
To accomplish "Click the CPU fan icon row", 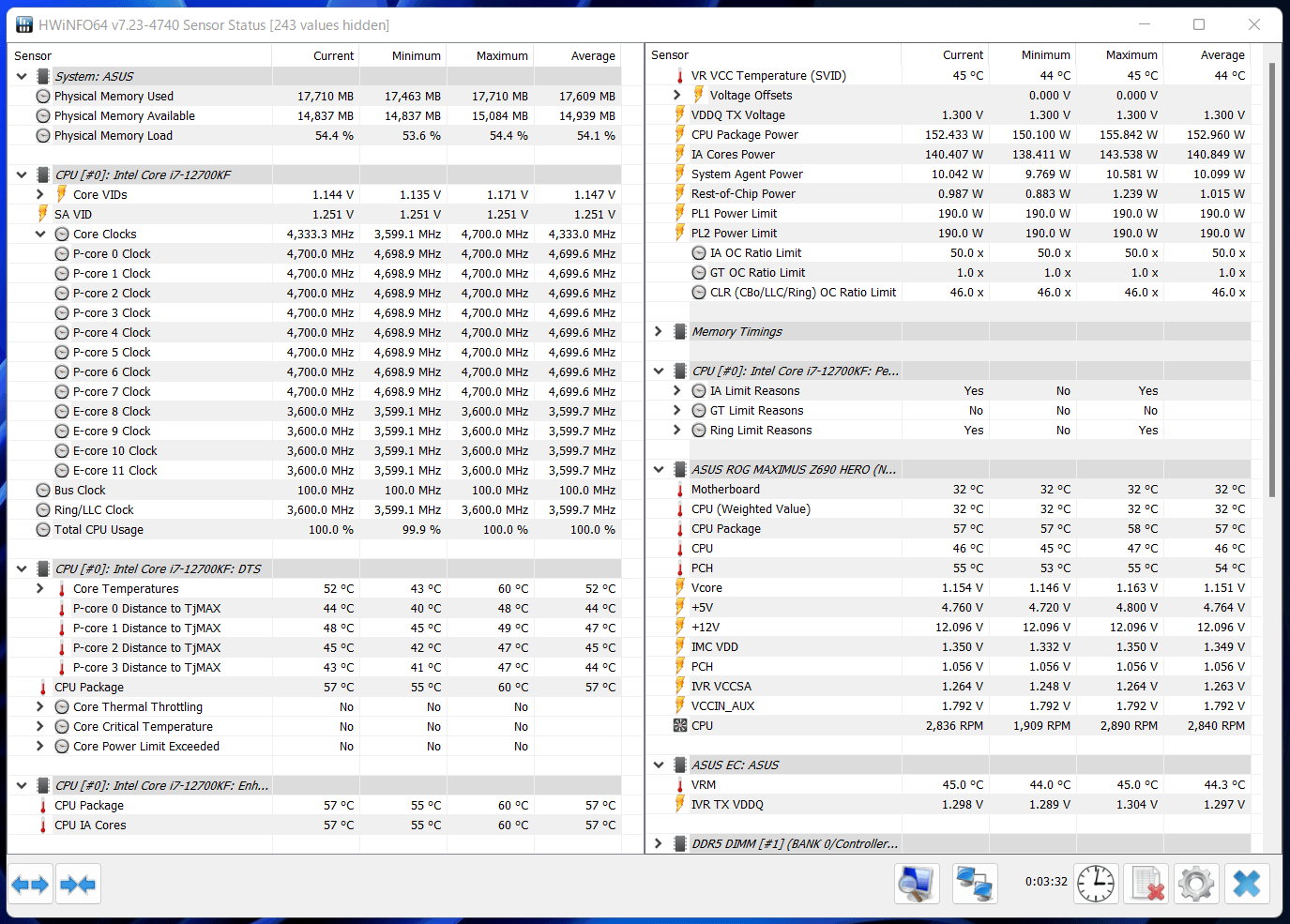I will pos(680,725).
